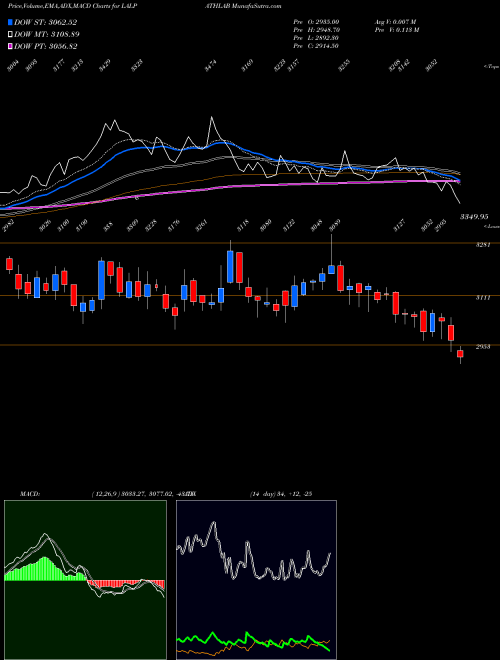
Task: Select the 'DOW MT: 3108.89' legend text
Action: point(47,34)
